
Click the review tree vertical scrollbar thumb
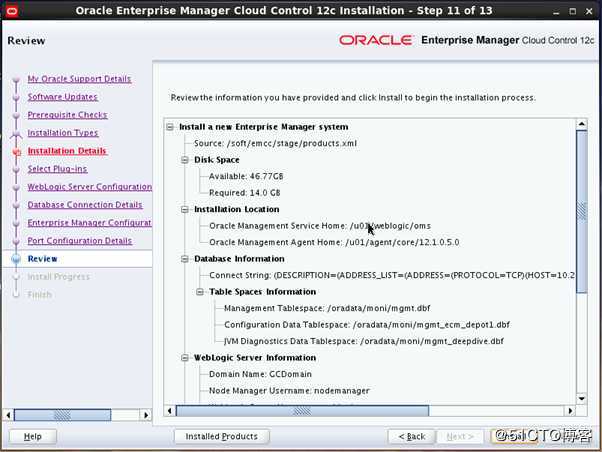click(582, 212)
